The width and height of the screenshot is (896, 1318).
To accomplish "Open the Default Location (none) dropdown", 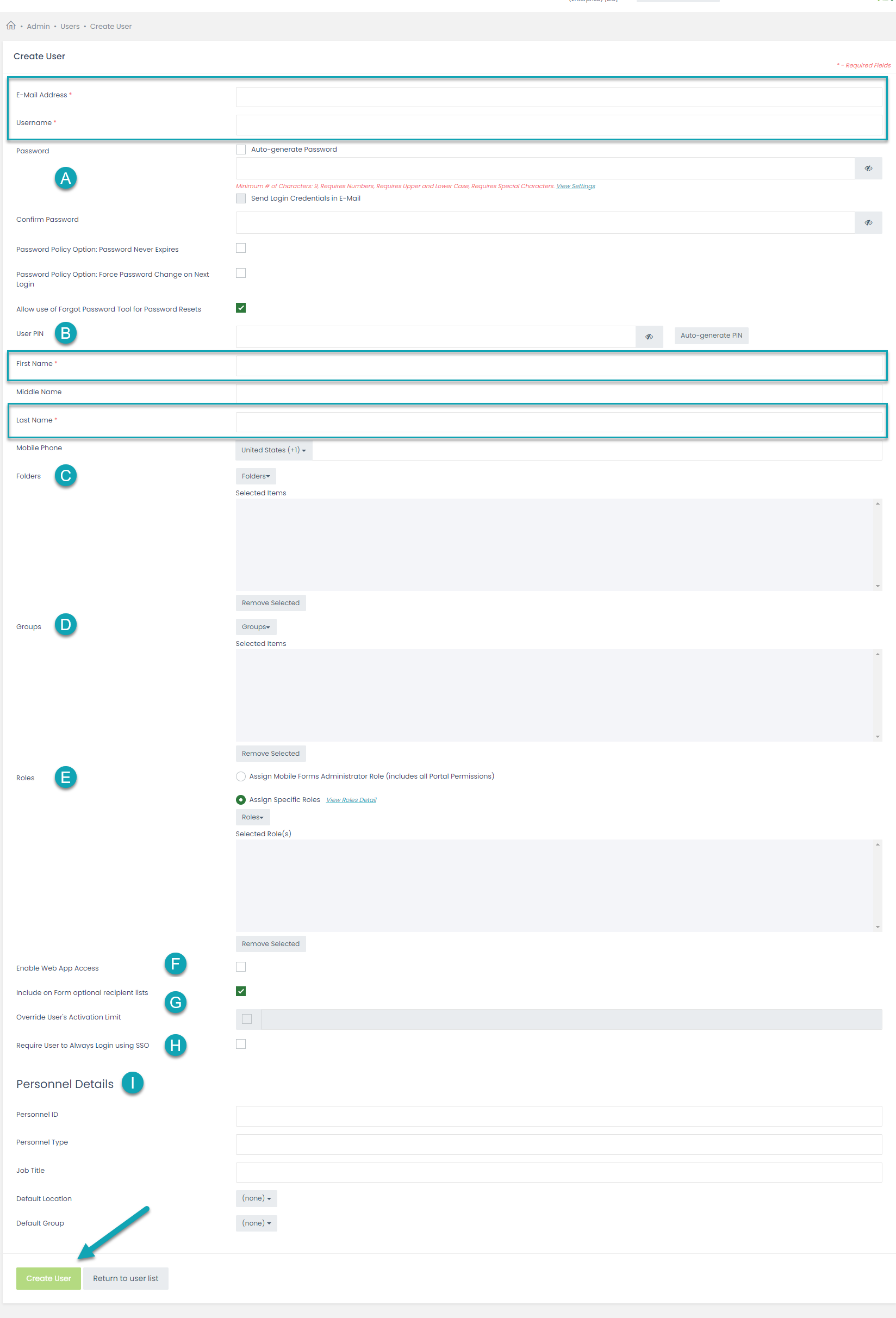I will [x=256, y=1198].
